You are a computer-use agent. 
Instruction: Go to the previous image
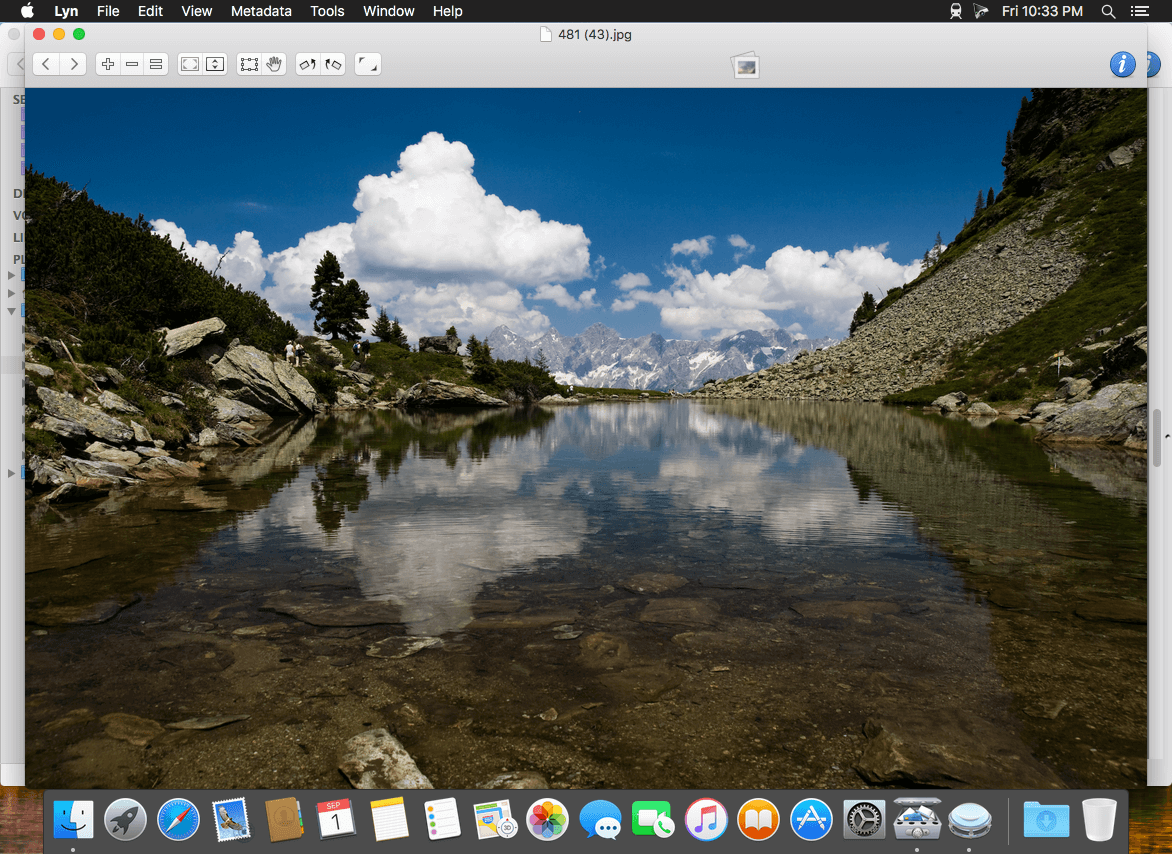pyautogui.click(x=46, y=64)
